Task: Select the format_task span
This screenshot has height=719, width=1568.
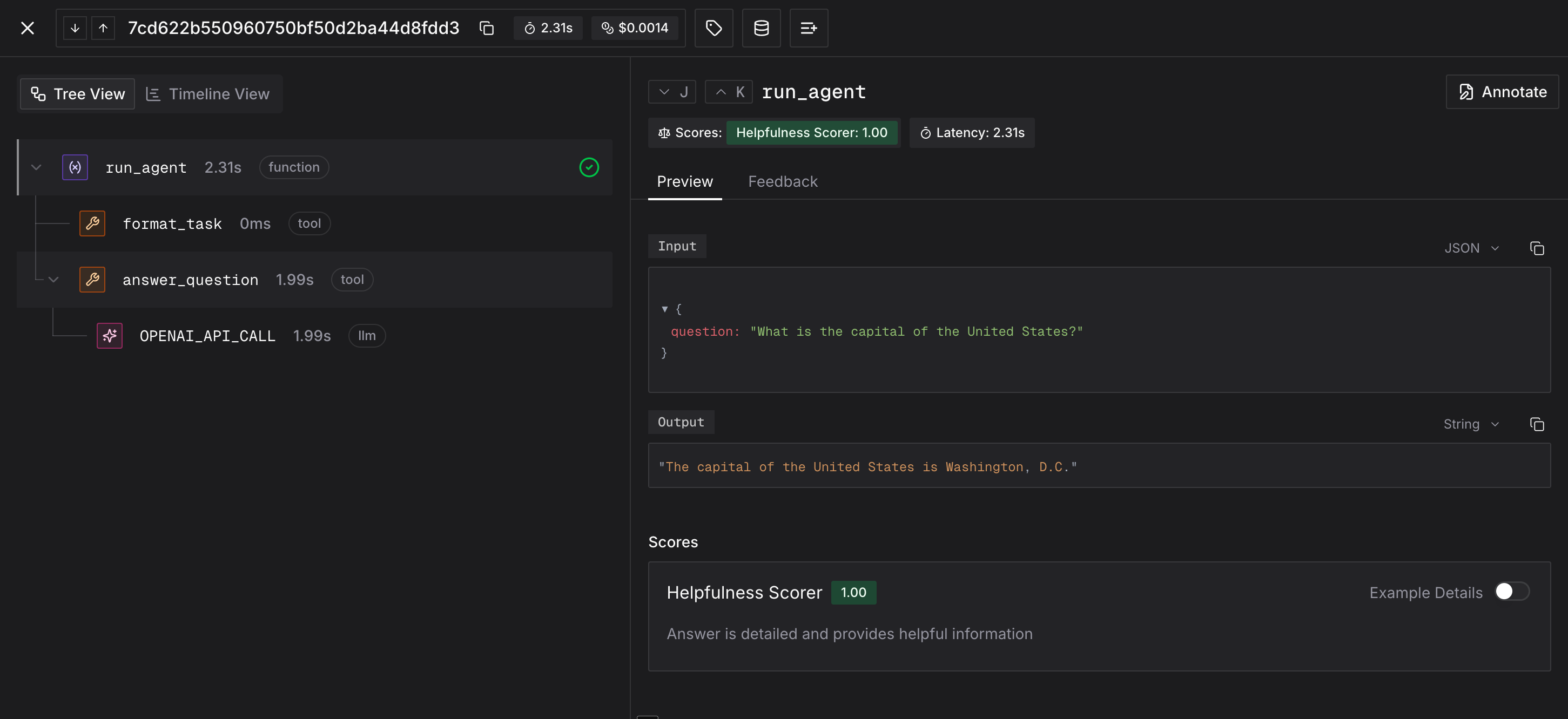Action: (172, 224)
